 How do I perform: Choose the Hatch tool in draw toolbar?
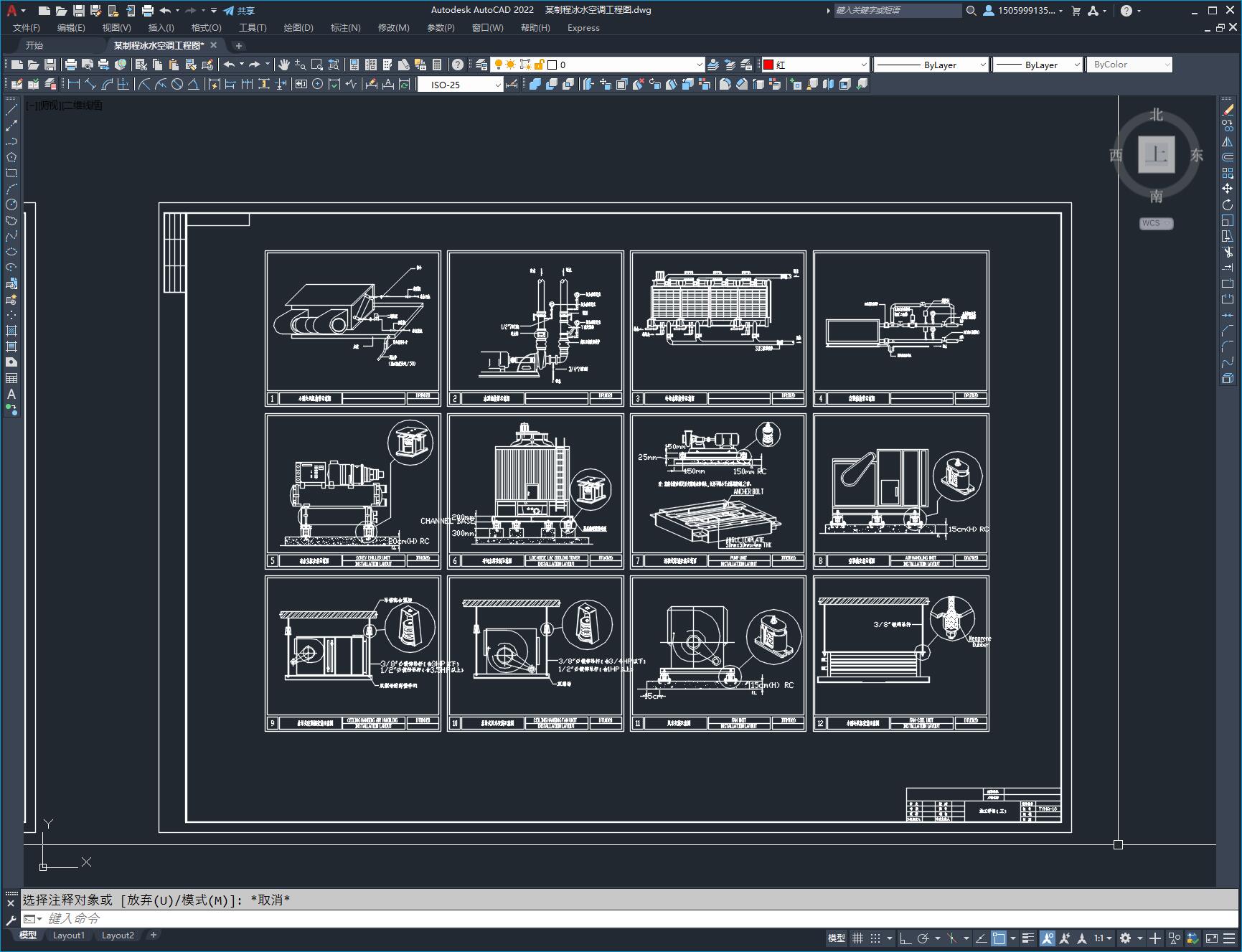(x=11, y=331)
